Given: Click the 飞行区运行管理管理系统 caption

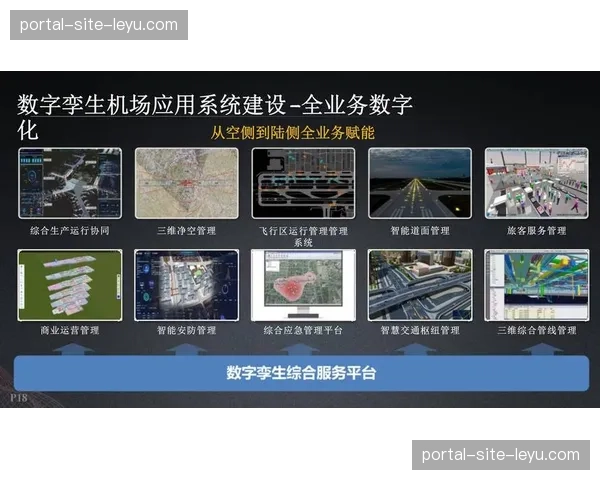Looking at the screenshot, I should (303, 237).
